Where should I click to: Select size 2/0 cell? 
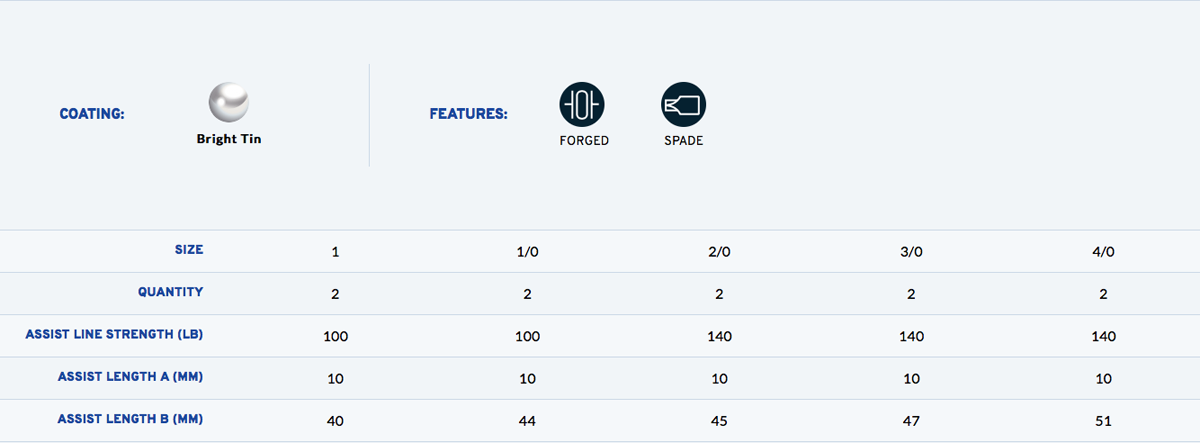coord(719,252)
